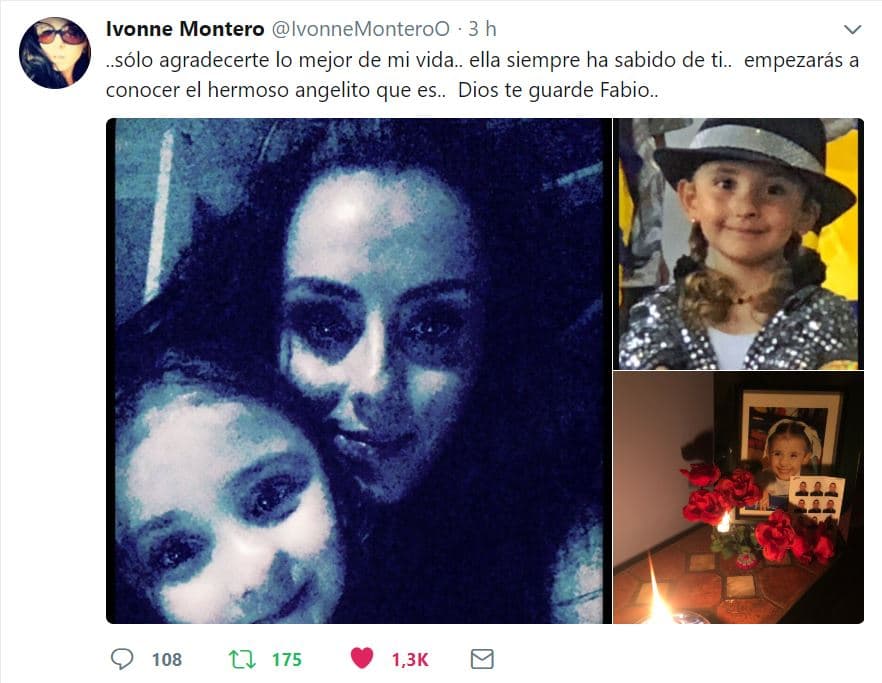882x683 pixels.
Task: Expand the tweet options chevron
Action: pyautogui.click(x=853, y=29)
